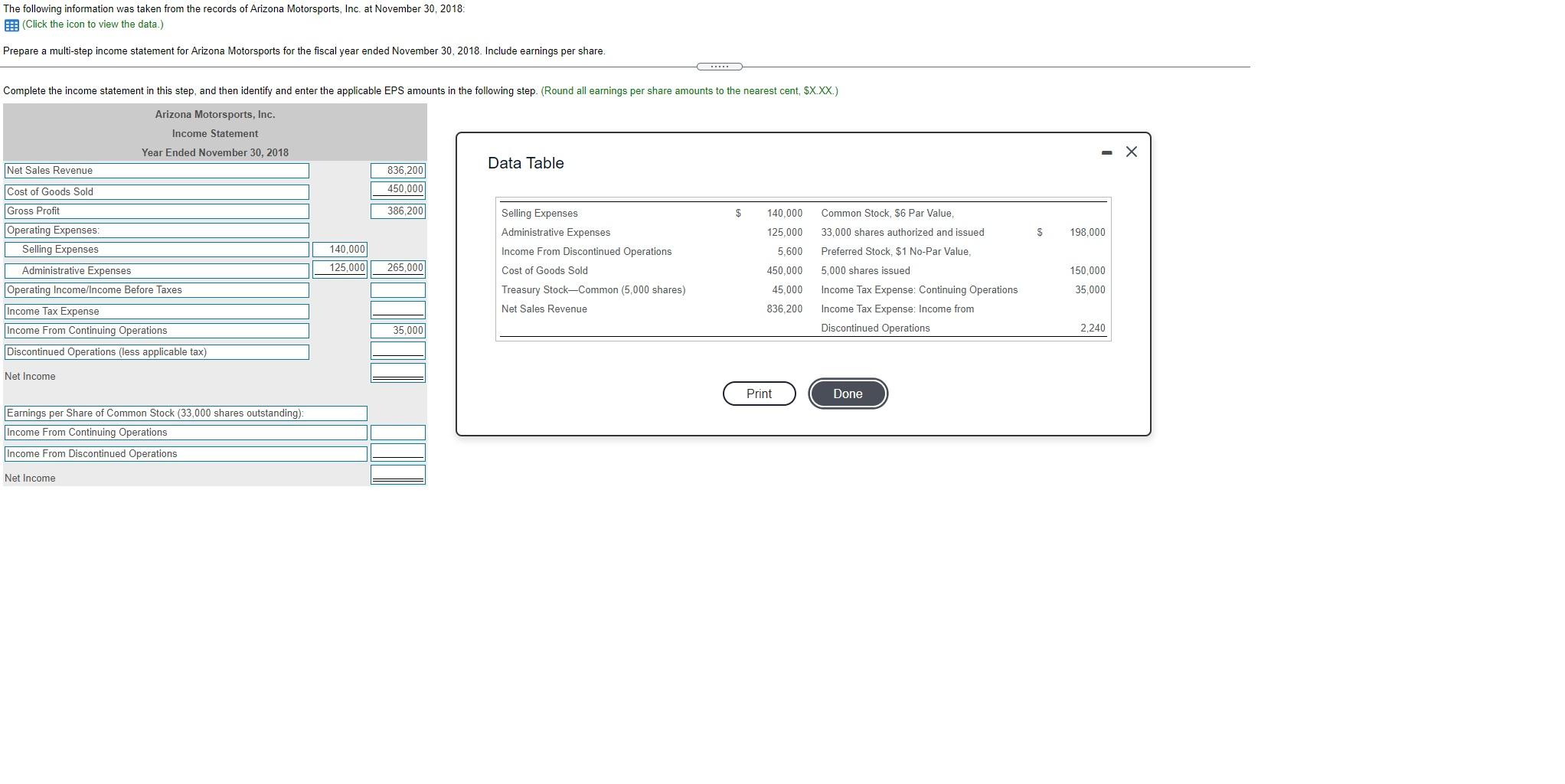The height and width of the screenshot is (784, 1565).
Task: Click 'Treasury Stock—Common (5,000 shares)' row
Action: (593, 290)
